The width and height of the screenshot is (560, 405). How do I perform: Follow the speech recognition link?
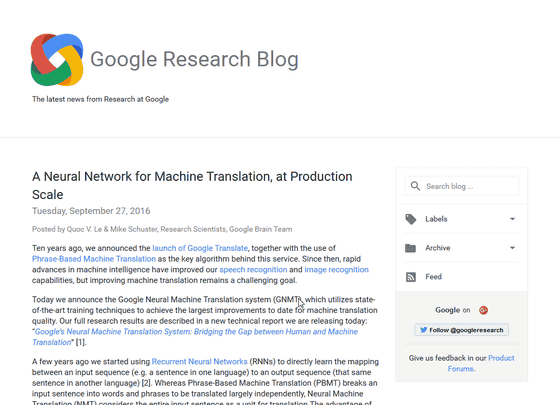(253, 270)
